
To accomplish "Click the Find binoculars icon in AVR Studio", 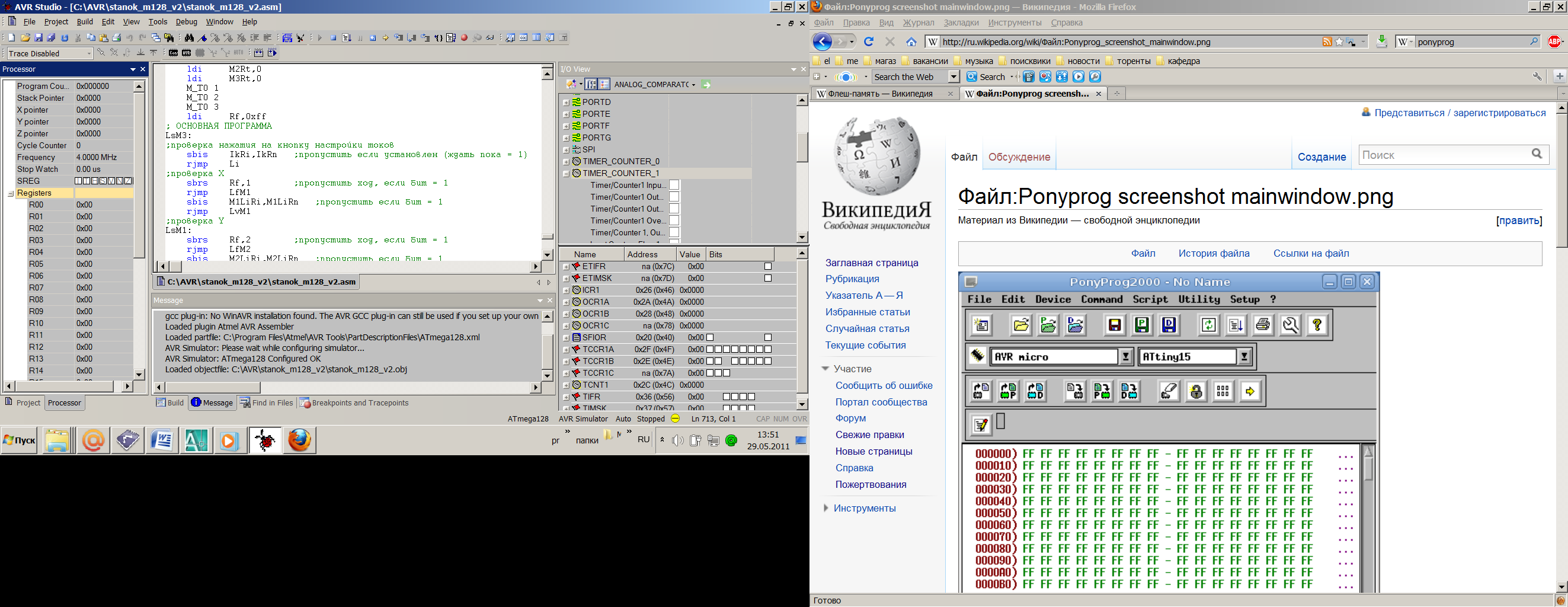I will [x=189, y=38].
